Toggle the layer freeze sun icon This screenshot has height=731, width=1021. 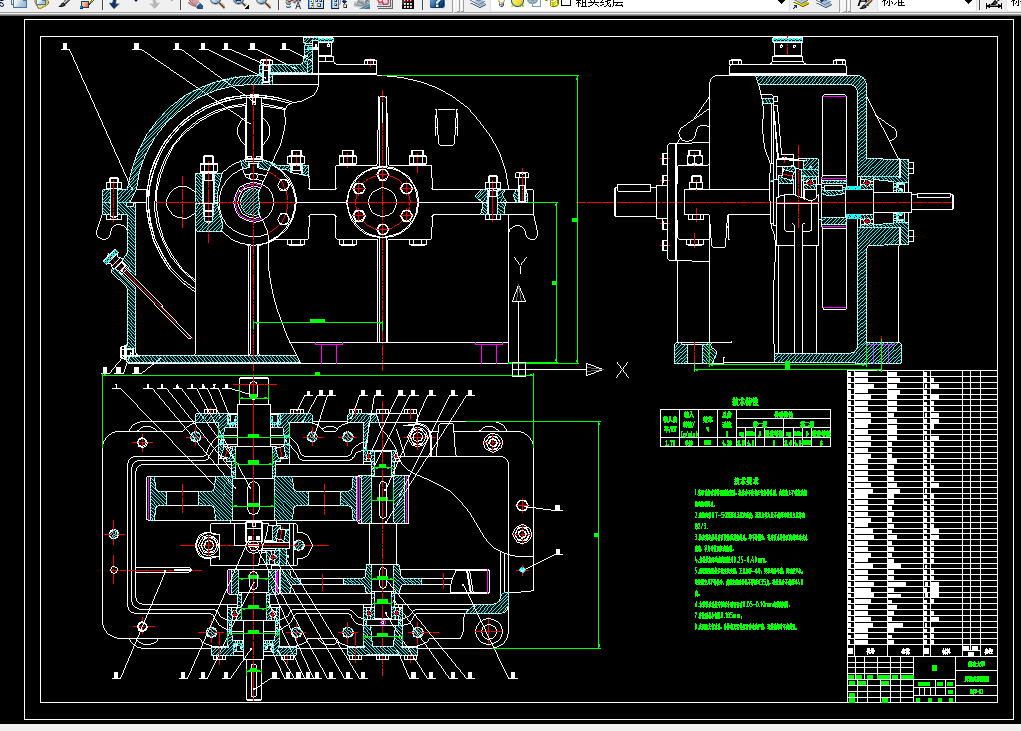coord(518,4)
